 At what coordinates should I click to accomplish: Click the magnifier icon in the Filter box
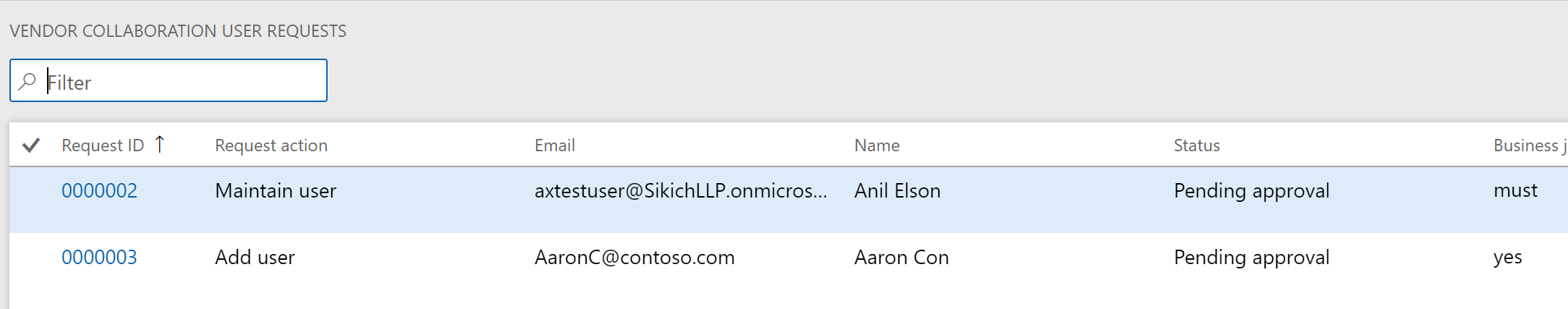coord(27,81)
